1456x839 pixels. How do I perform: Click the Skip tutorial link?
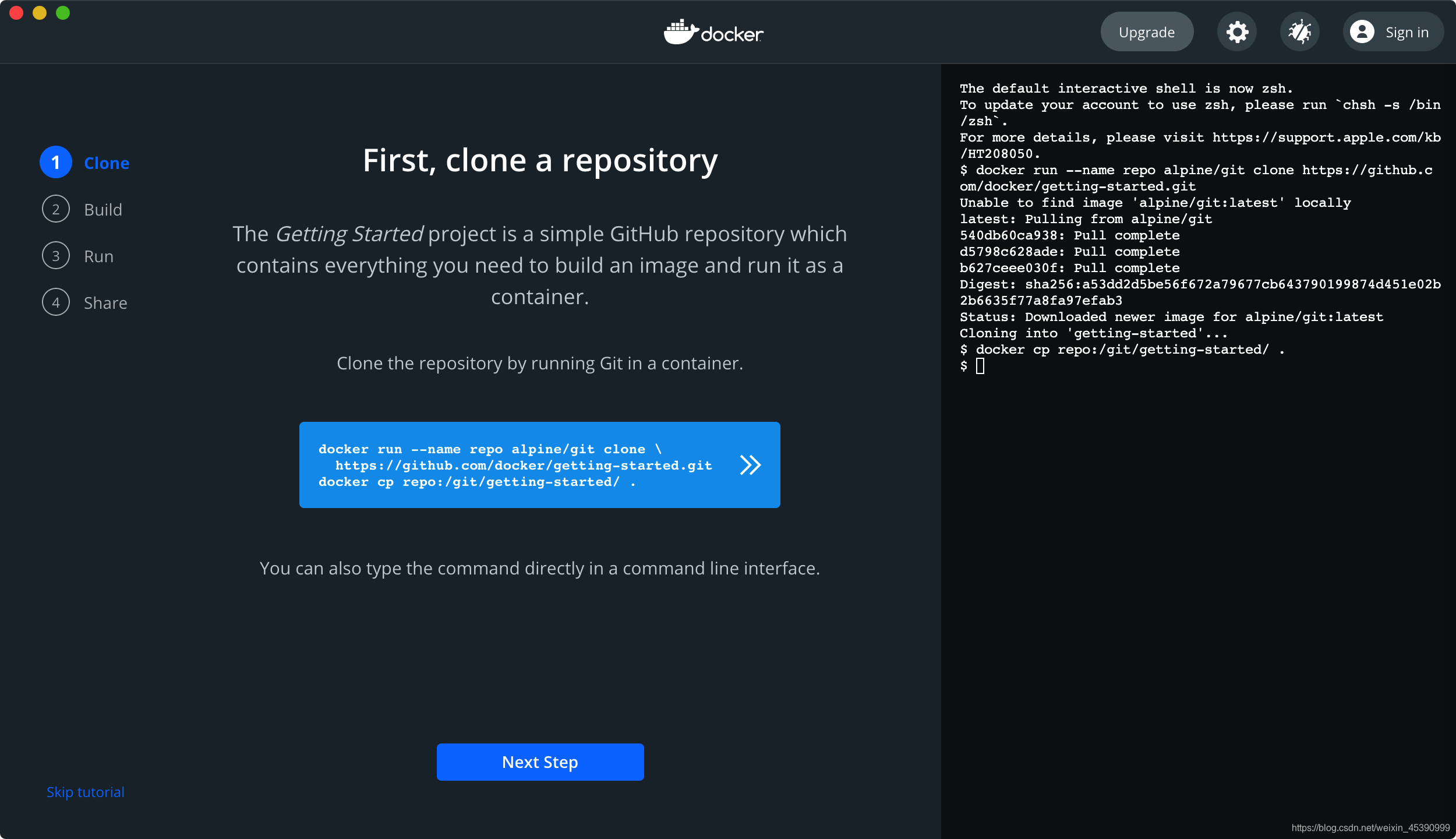click(x=85, y=792)
